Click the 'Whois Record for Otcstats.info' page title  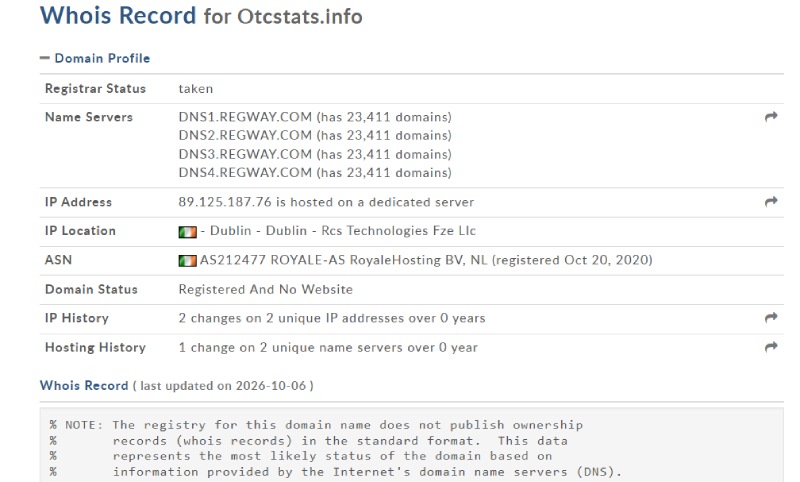click(x=201, y=15)
